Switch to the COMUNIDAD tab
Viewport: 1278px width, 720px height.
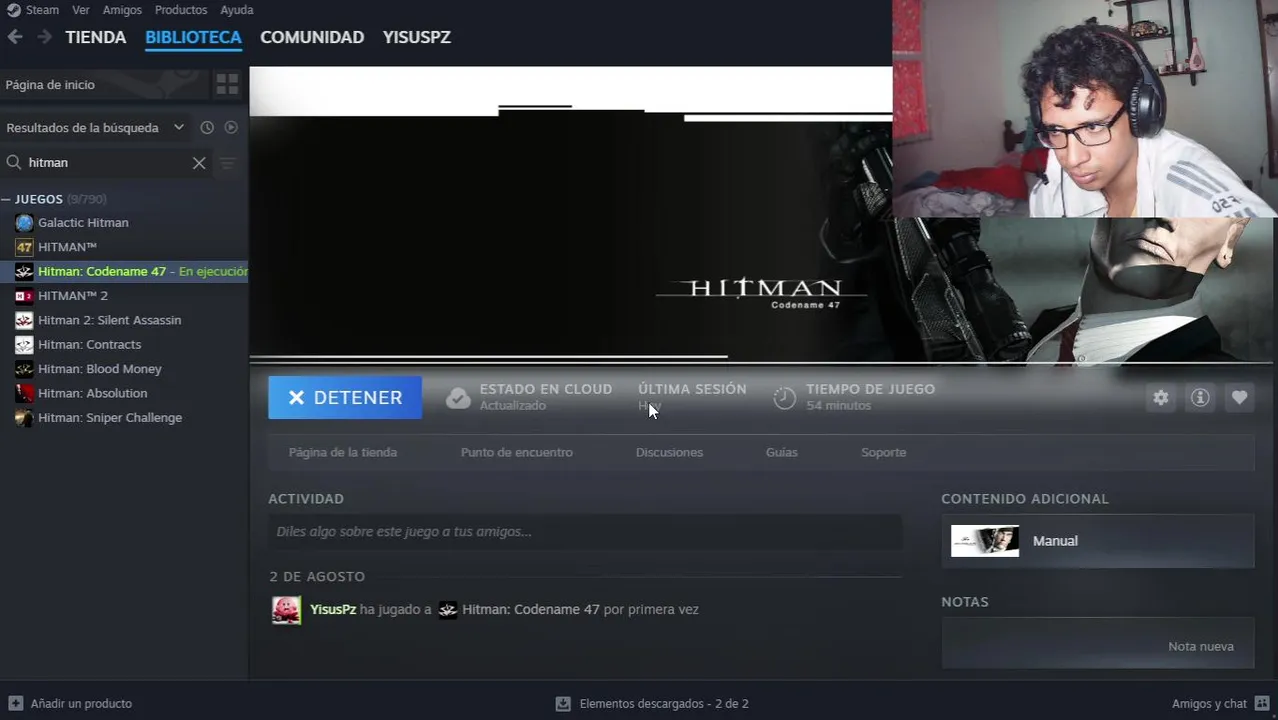(312, 37)
